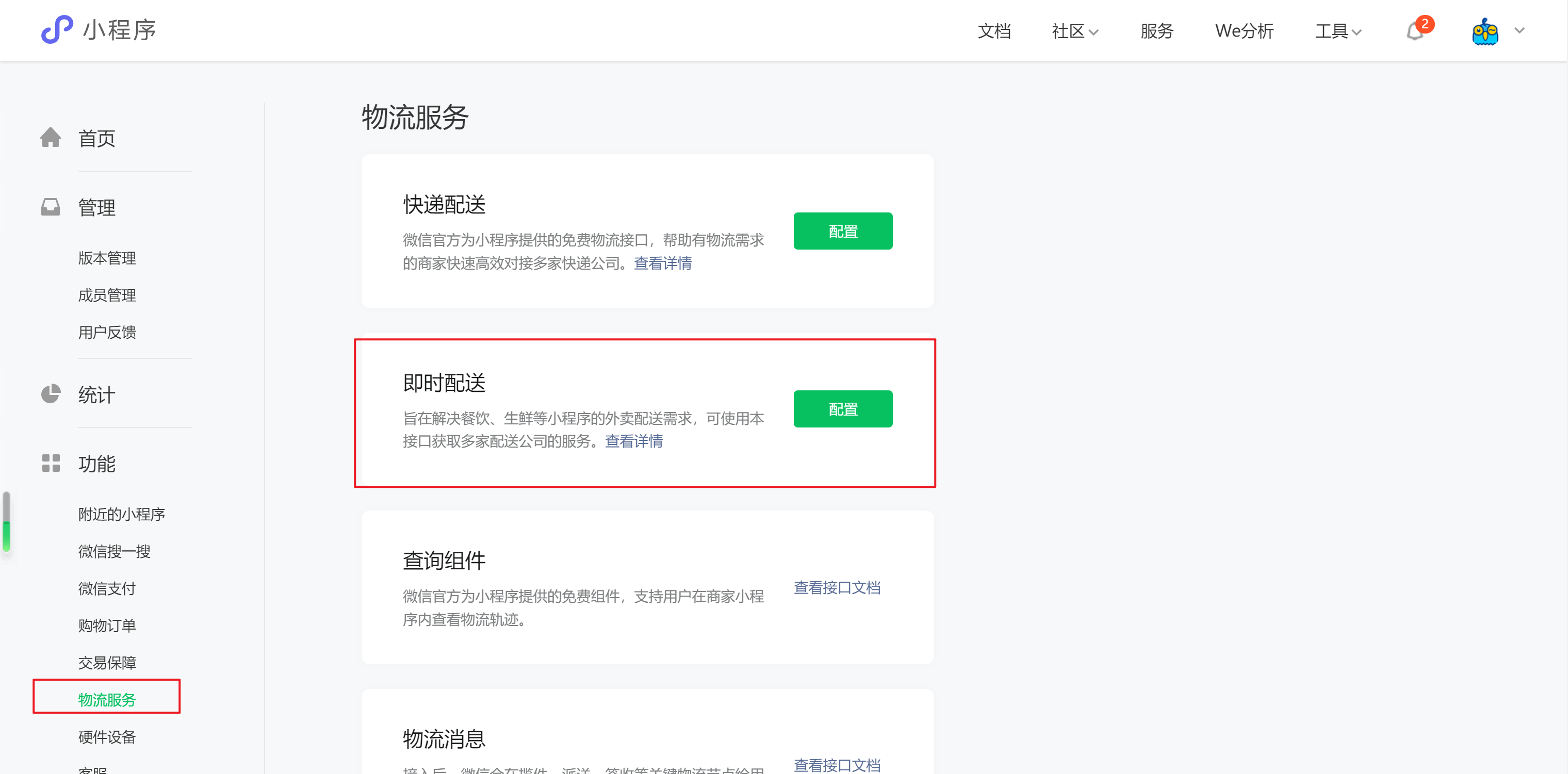Click 配置 button for 即时配送
This screenshot has width=1568, height=774.
click(842, 409)
